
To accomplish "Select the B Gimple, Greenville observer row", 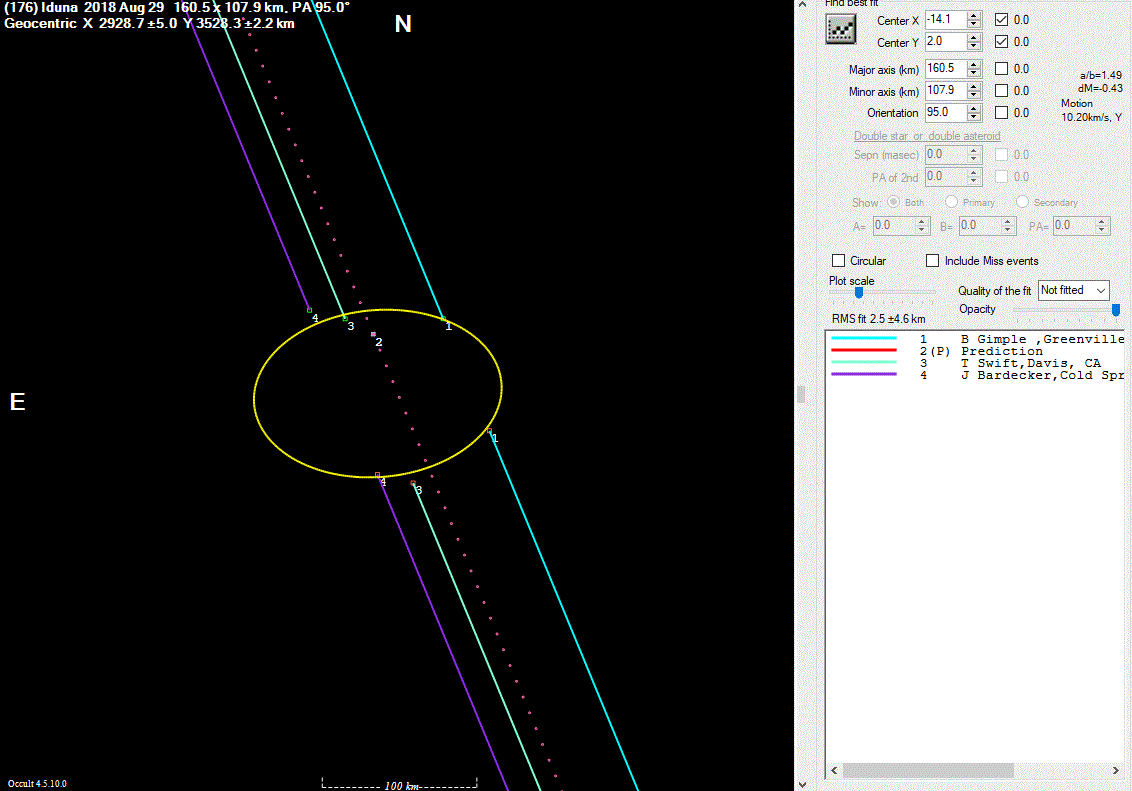I will tap(977, 338).
